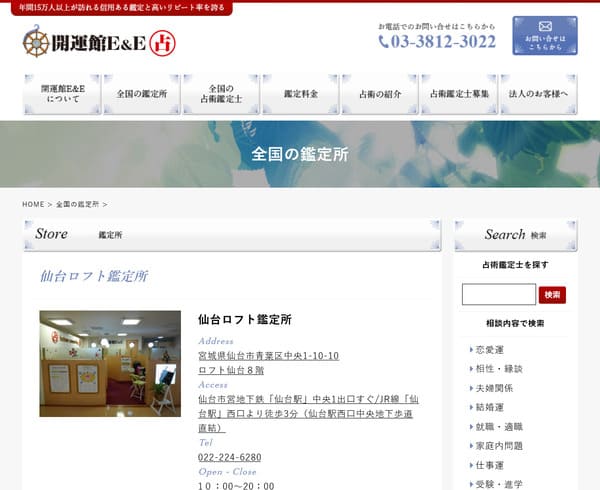This screenshot has width=600, height=490.
Task: Click the 仙台ロフト鑑定所 store photo
Action: point(110,364)
